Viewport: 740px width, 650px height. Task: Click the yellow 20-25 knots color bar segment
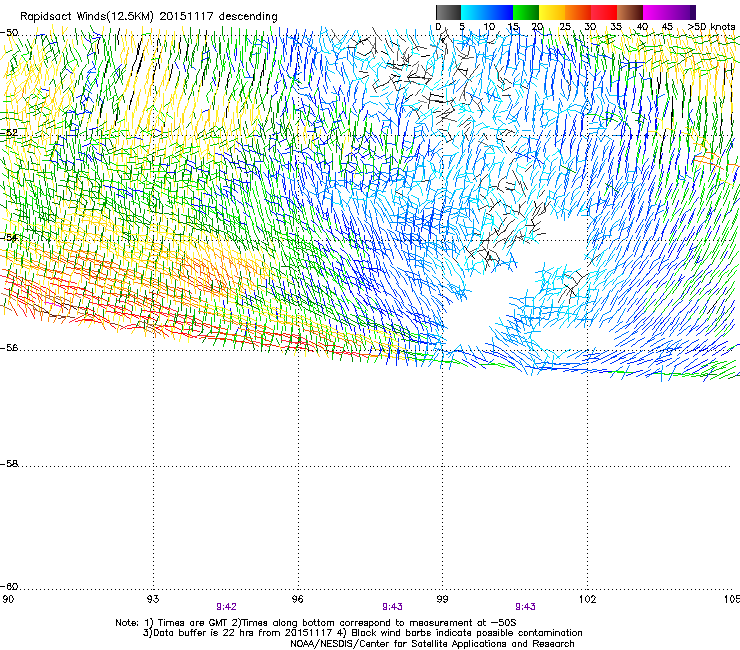click(x=552, y=12)
